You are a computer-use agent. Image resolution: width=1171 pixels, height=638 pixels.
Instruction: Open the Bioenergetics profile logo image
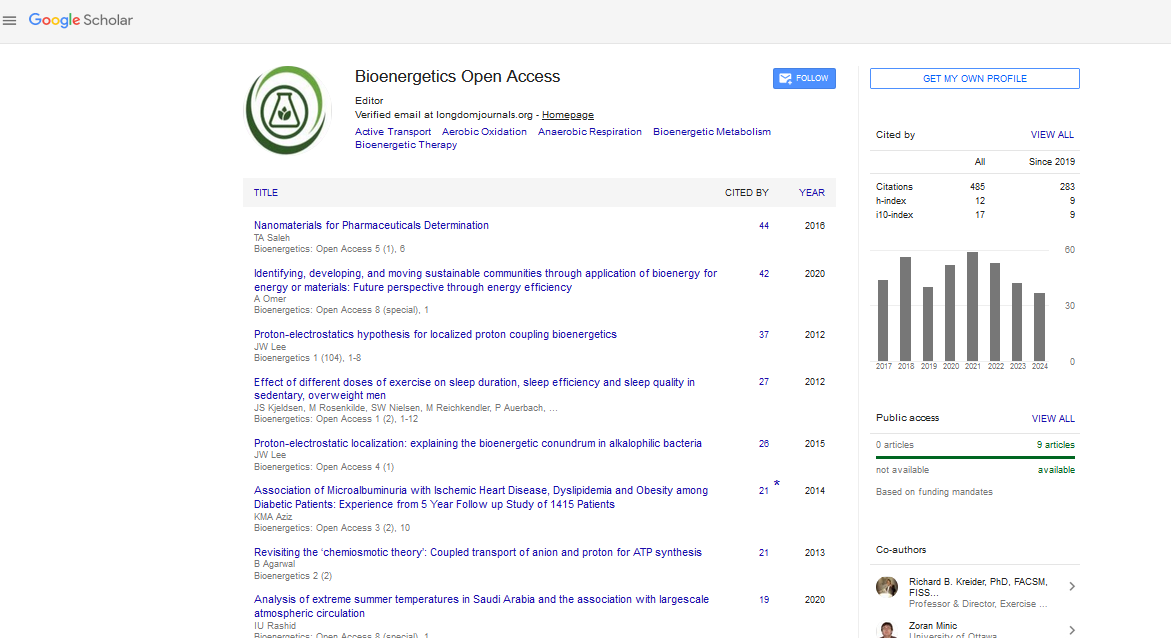click(x=286, y=111)
